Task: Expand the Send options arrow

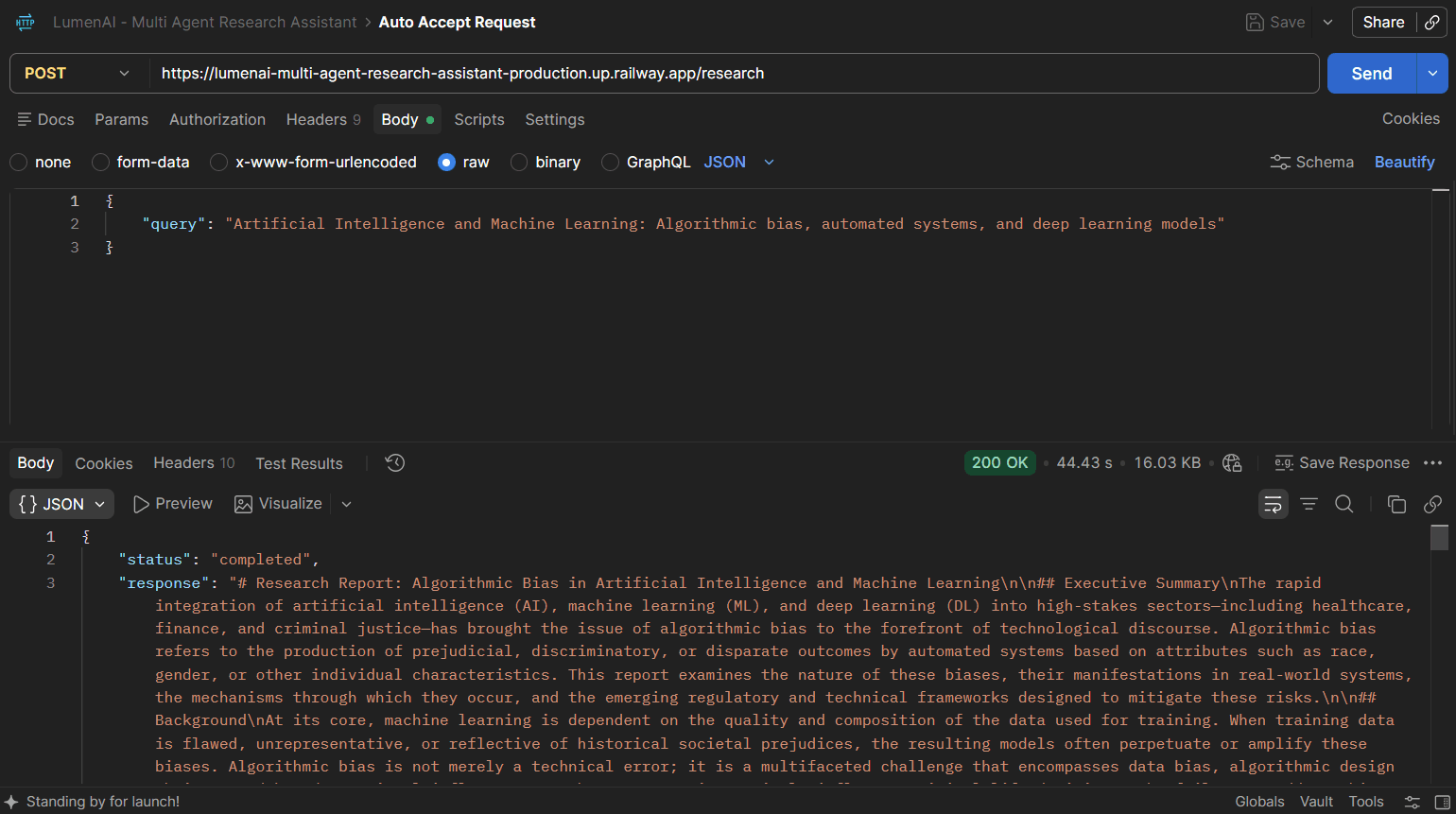Action: [1432, 74]
